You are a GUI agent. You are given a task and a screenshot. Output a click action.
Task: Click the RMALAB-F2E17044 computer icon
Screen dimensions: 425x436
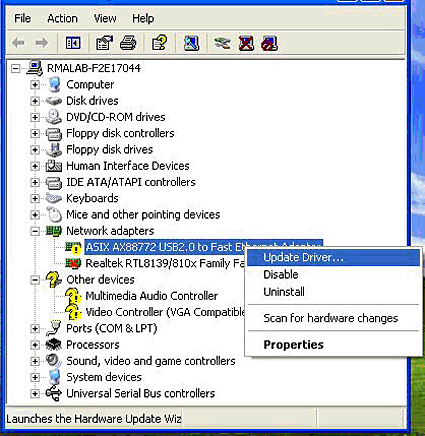pos(34,68)
